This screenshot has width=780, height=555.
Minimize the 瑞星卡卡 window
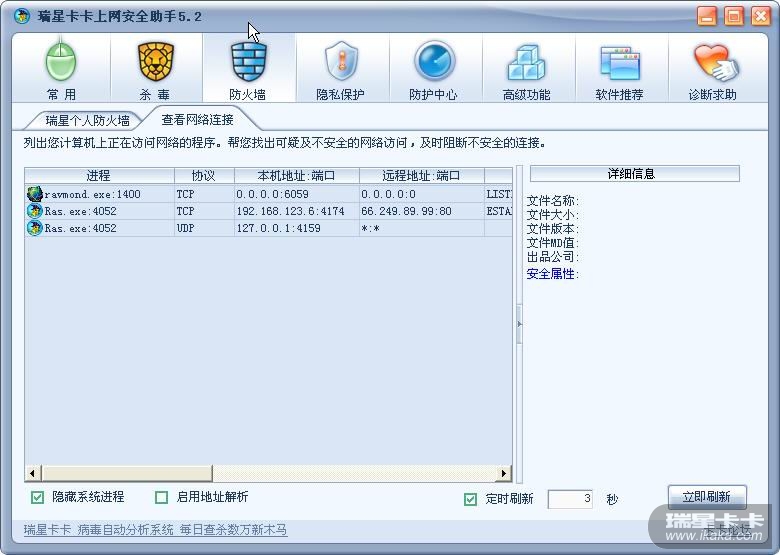[x=707, y=16]
